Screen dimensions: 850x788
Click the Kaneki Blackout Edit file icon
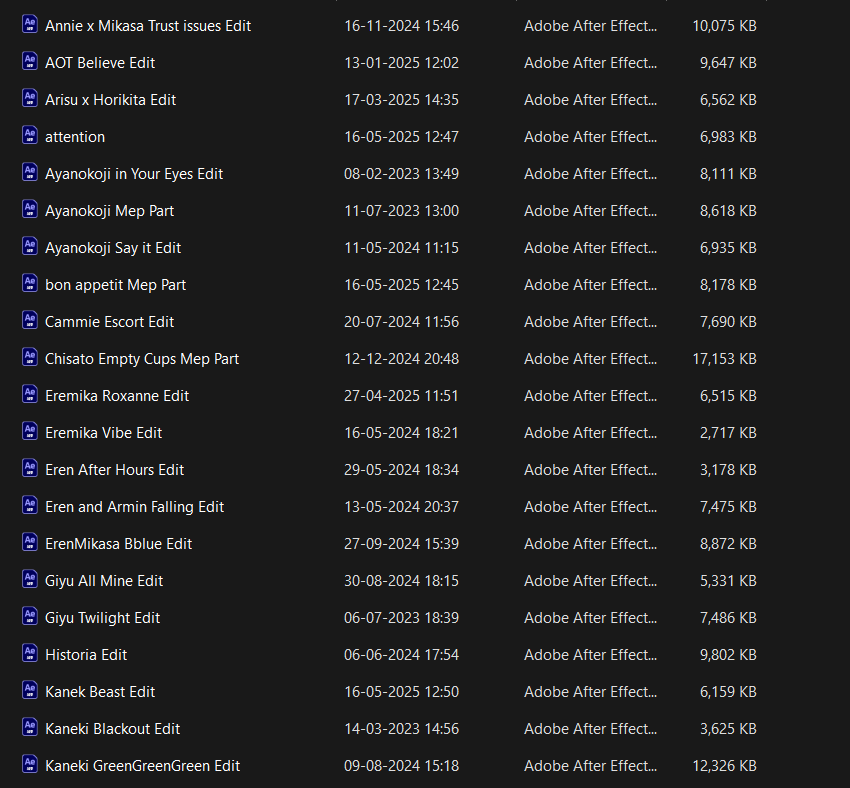29,728
